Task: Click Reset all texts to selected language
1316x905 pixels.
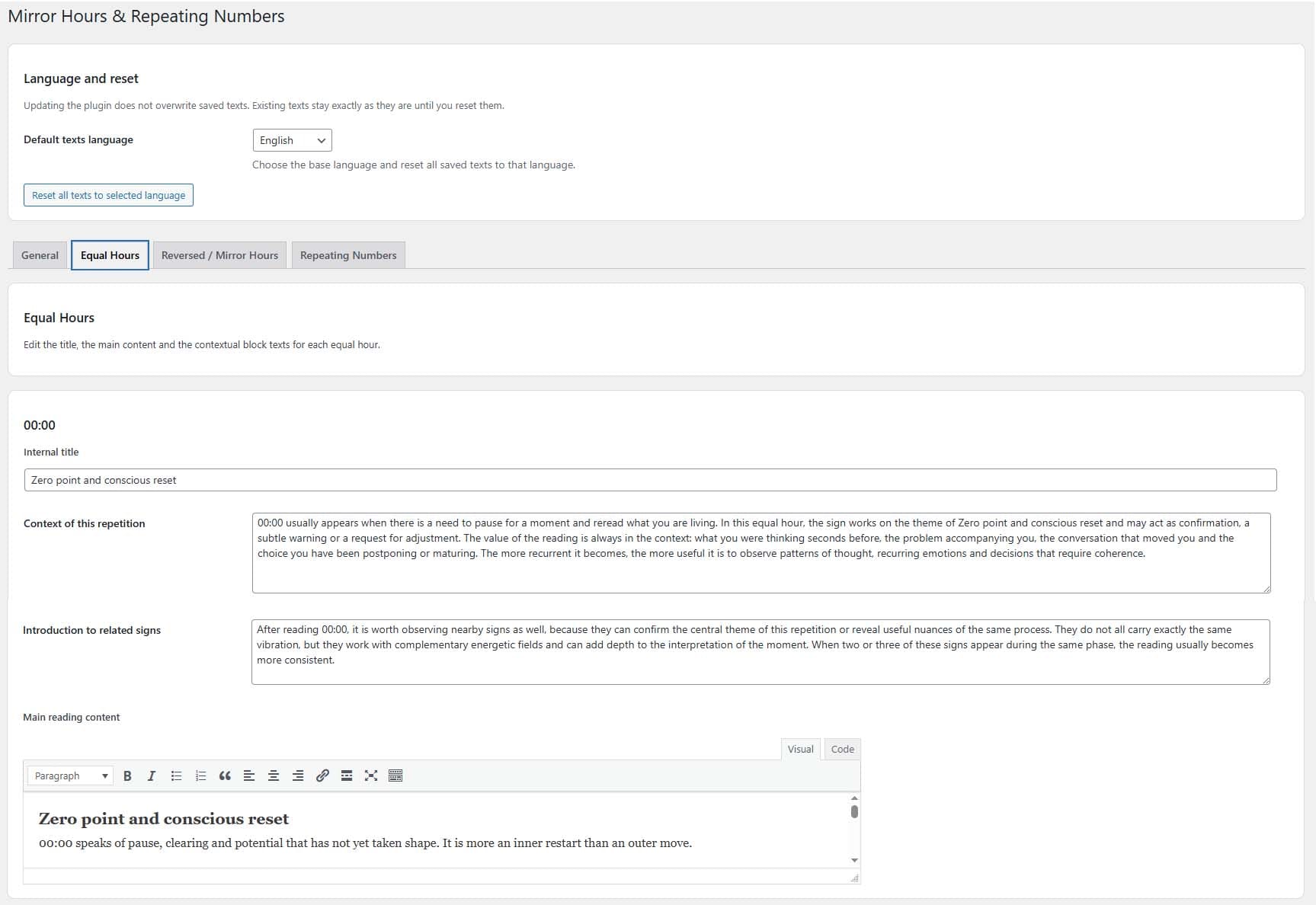Action: coord(108,195)
